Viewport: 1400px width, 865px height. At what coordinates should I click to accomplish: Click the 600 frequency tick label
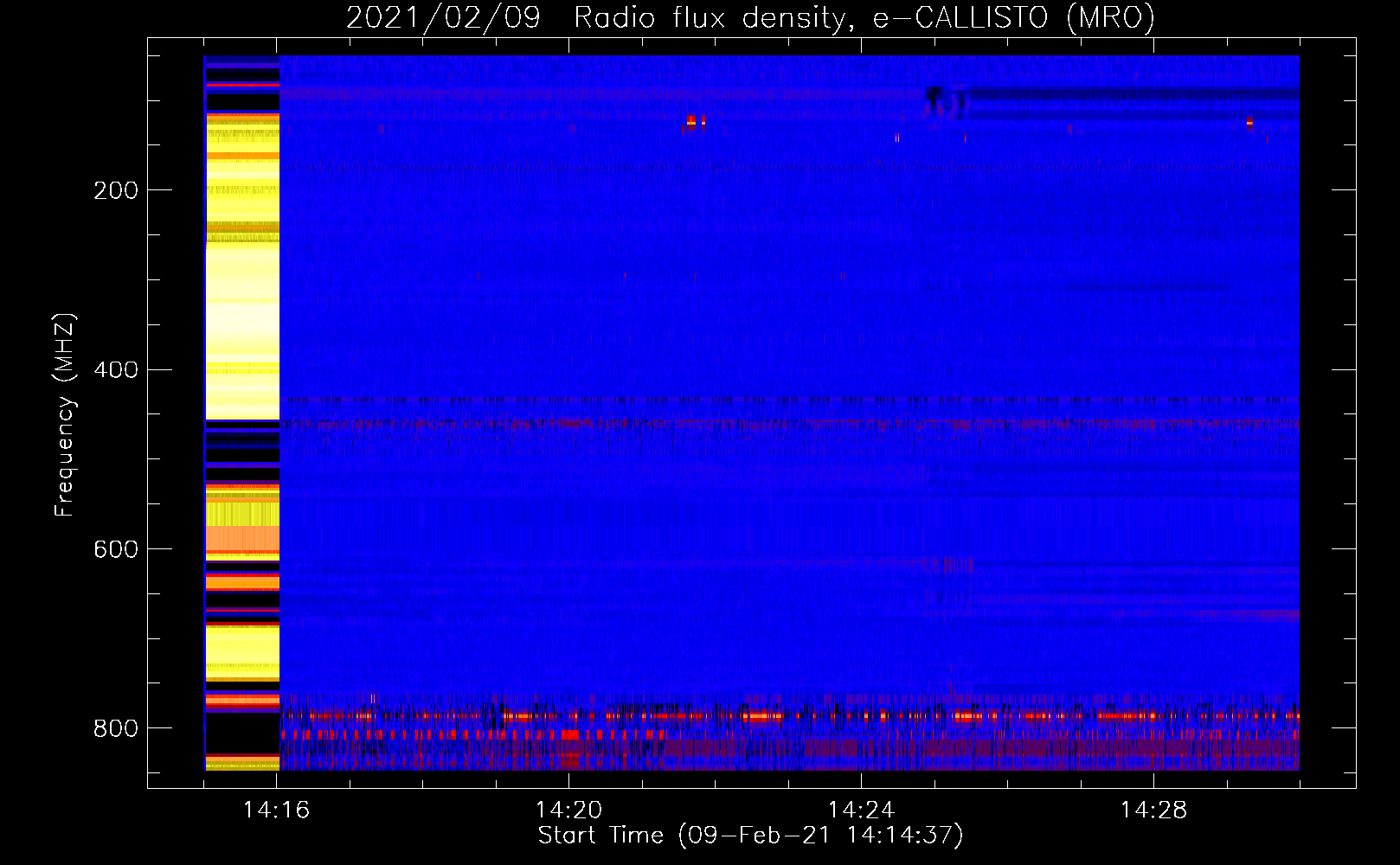point(116,550)
